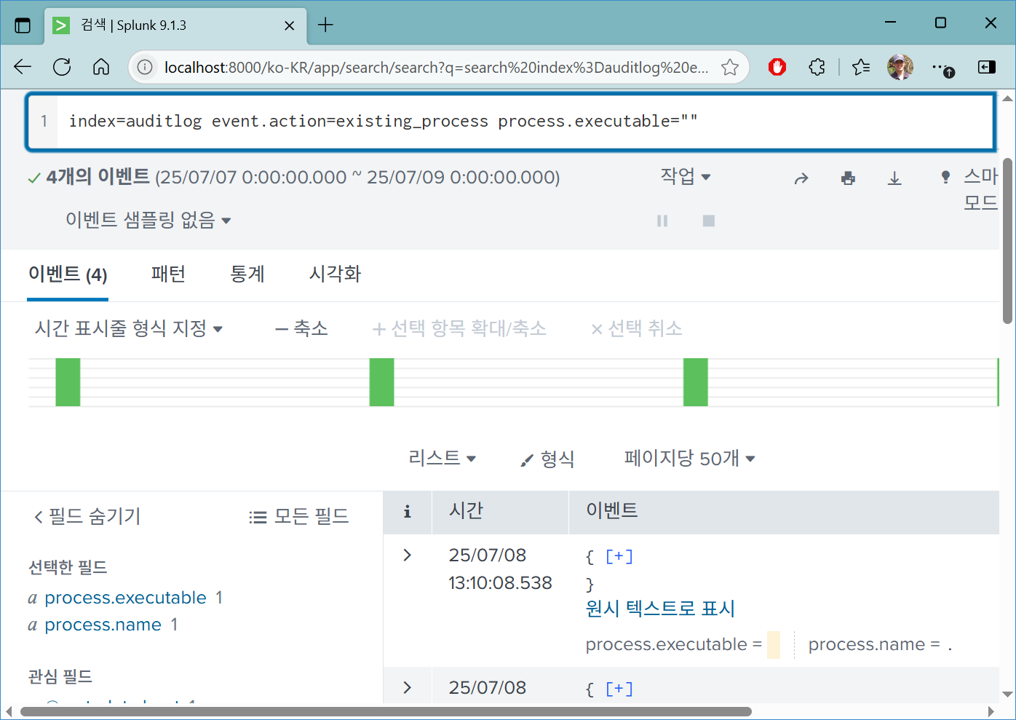Share the search job arrow icon
Image resolution: width=1016 pixels, height=720 pixels.
(x=802, y=178)
